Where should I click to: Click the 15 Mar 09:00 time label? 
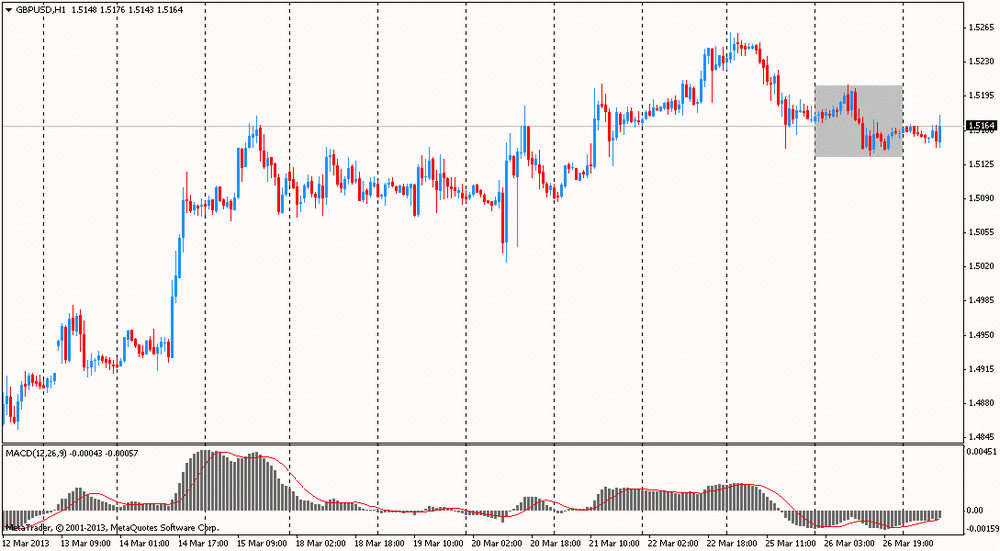[261, 543]
